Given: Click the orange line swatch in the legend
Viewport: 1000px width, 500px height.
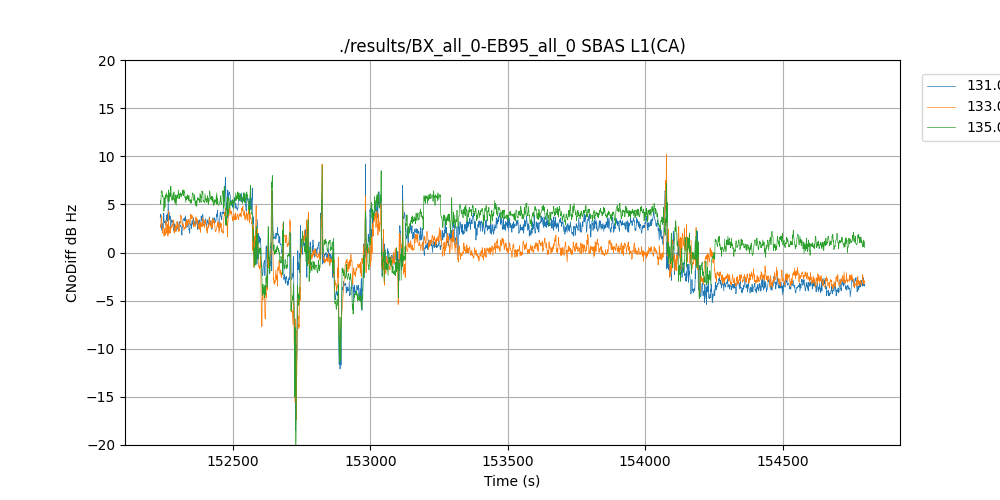Looking at the screenshot, I should [x=944, y=107].
